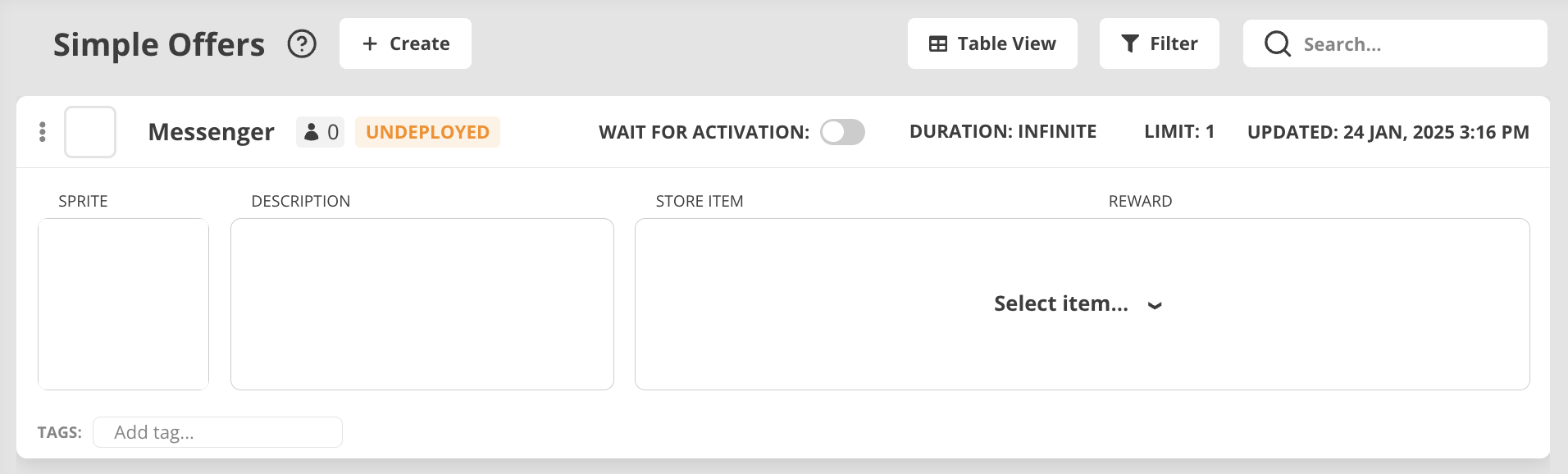The image size is (1568, 474).
Task: Click the Add tag input field
Action: 217,432
